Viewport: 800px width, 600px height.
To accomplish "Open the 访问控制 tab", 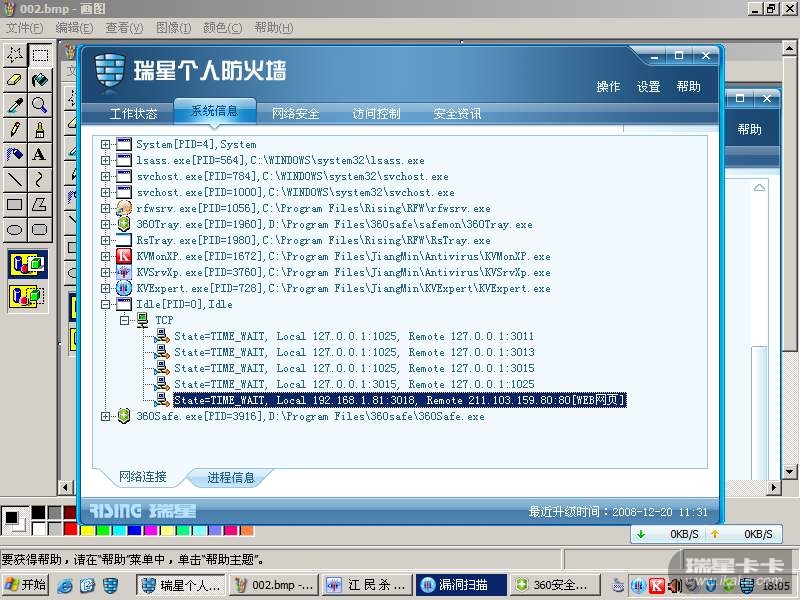I will 377,113.
